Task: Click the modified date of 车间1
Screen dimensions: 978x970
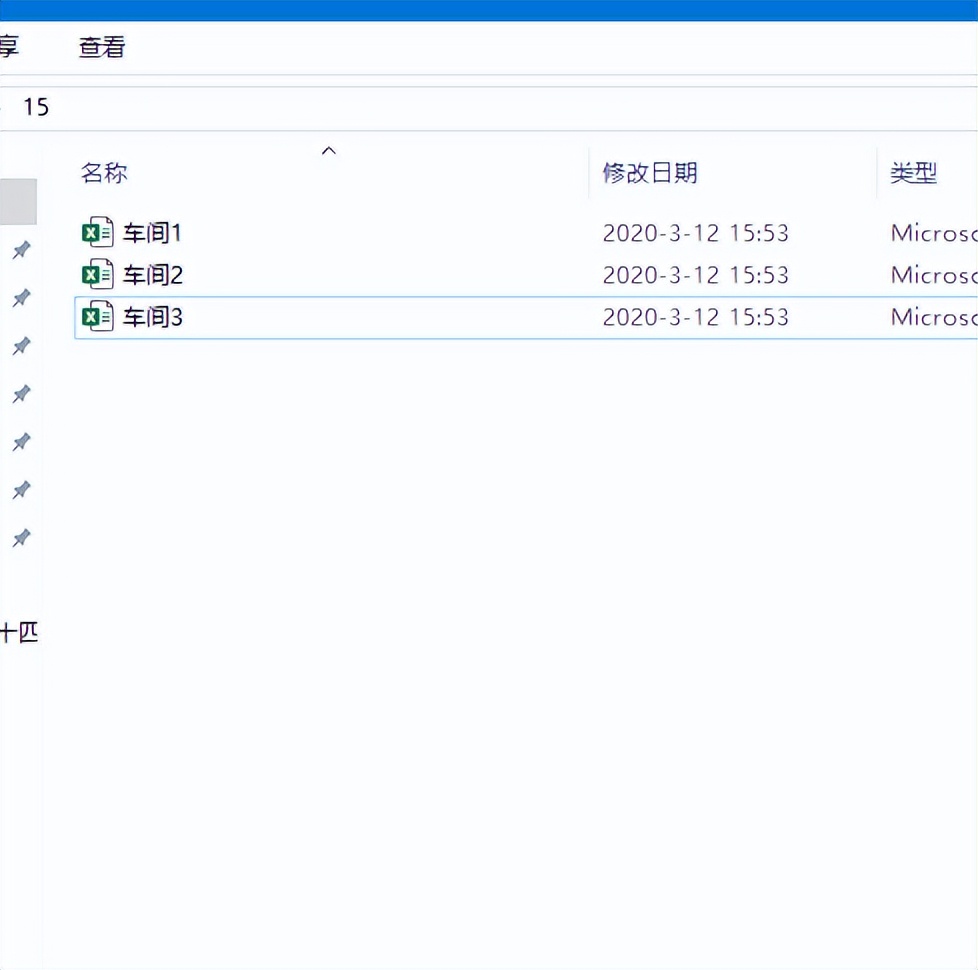Action: [x=695, y=233]
